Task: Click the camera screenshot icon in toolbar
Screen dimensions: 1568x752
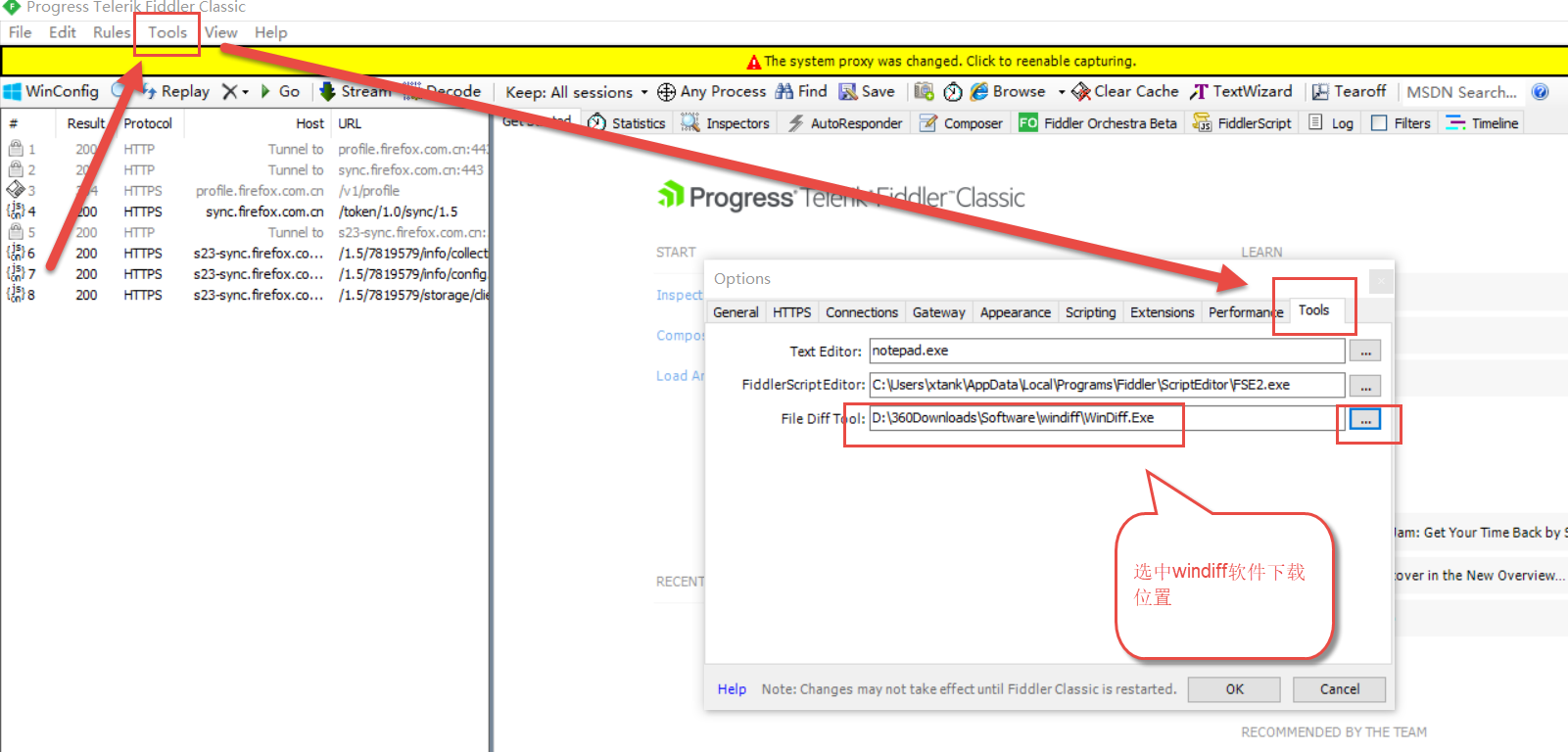Action: [x=924, y=92]
